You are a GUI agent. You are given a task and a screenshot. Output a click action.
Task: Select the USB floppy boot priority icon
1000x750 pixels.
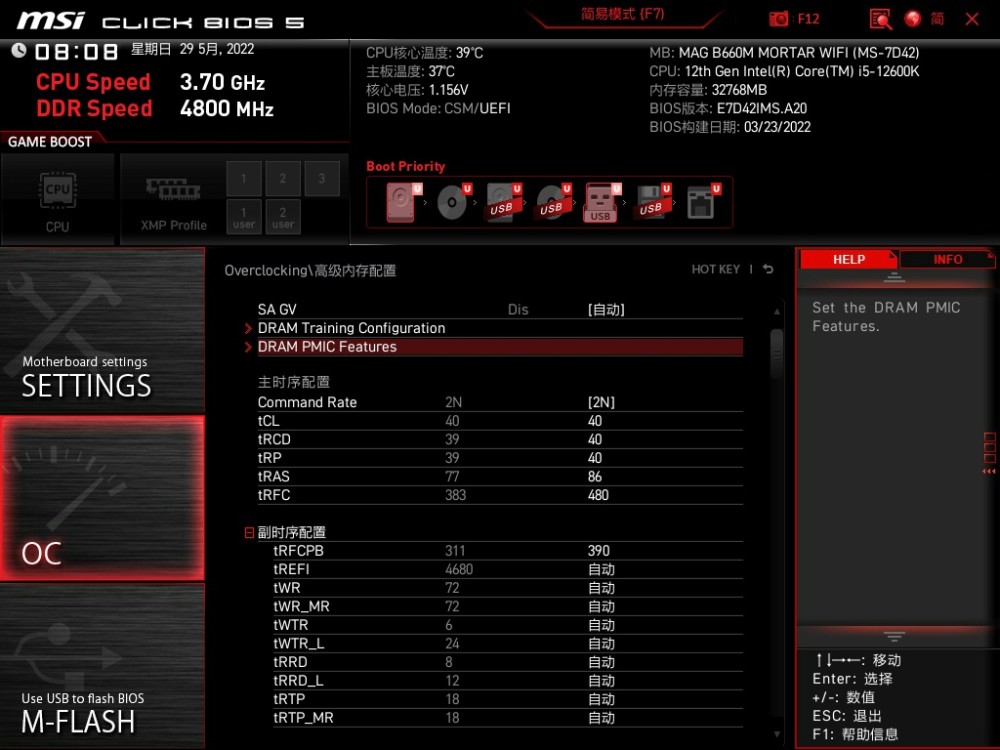point(652,202)
